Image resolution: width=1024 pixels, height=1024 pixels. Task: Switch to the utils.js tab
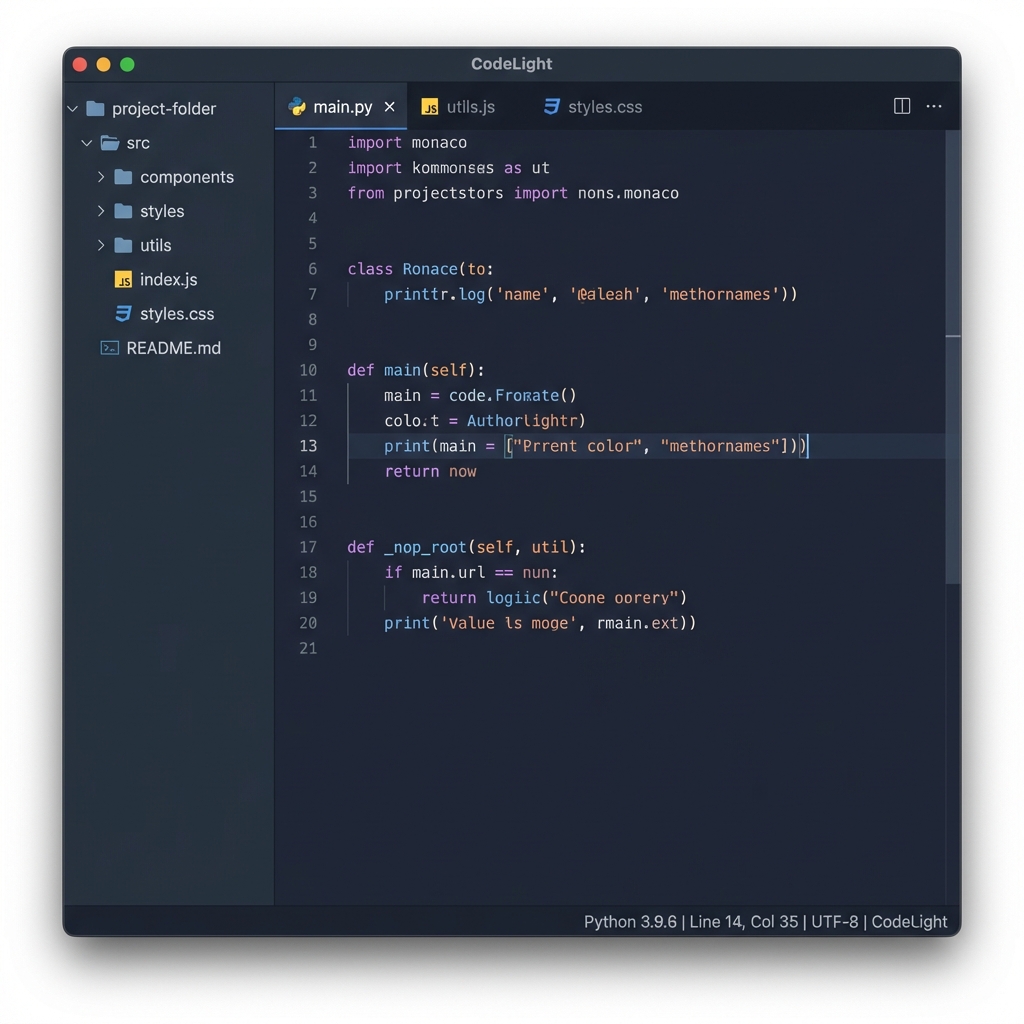(x=470, y=106)
